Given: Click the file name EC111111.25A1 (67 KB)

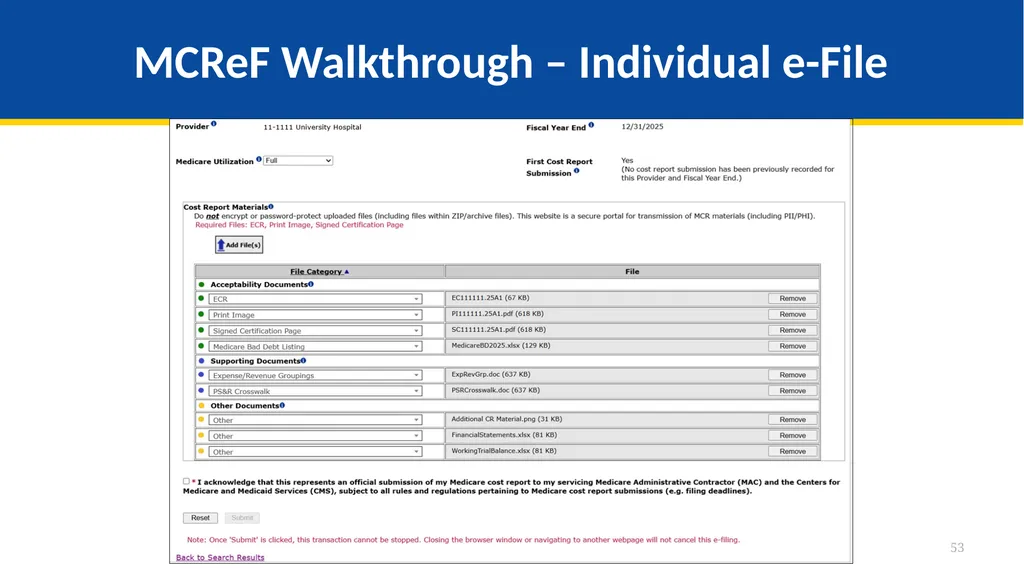Looking at the screenshot, I should click(x=490, y=298).
